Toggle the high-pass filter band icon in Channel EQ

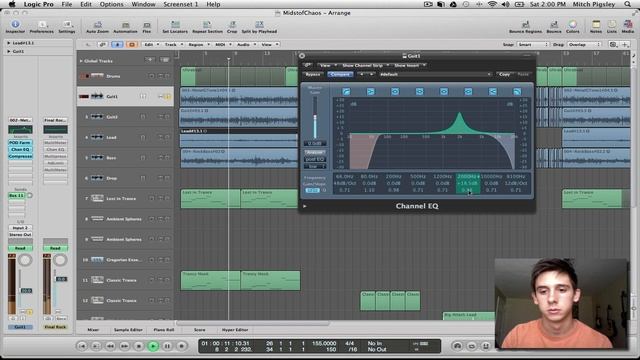click(346, 91)
